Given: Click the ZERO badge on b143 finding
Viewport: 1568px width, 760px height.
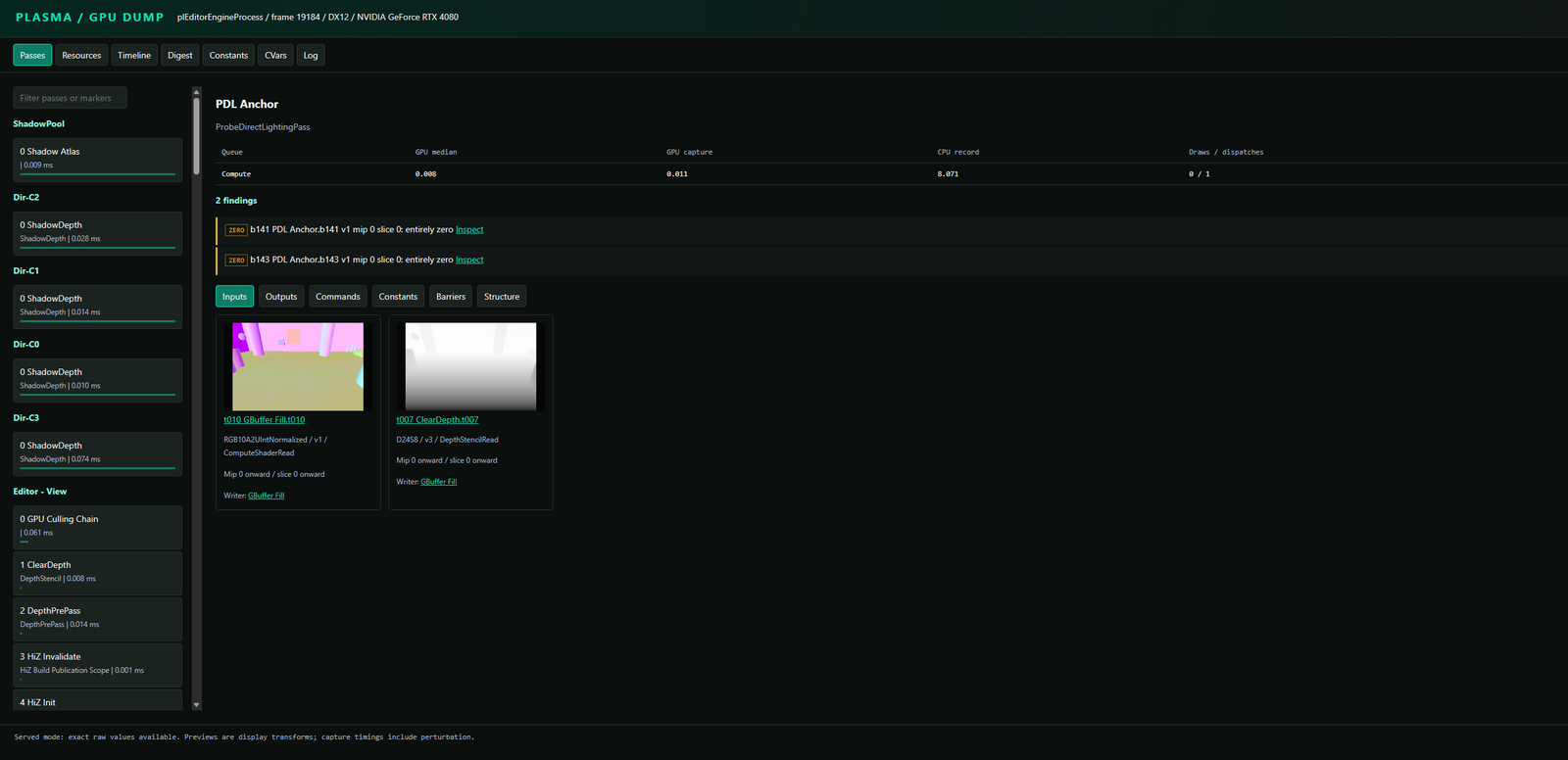Looking at the screenshot, I should [236, 261].
